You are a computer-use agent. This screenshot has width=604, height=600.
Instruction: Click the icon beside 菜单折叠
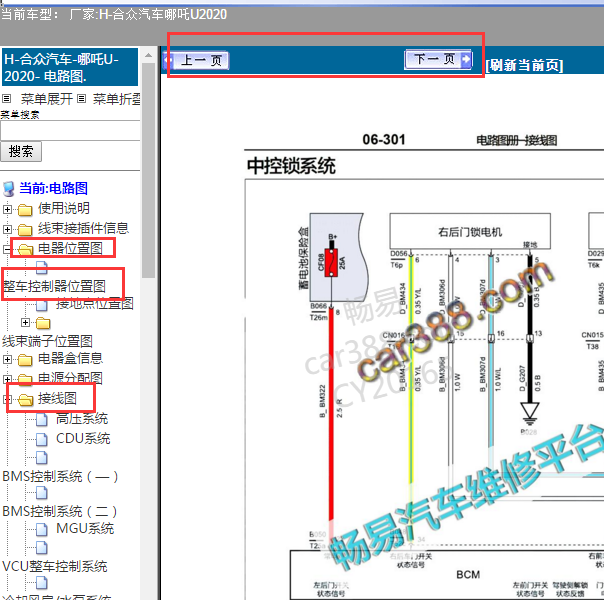coord(81,99)
